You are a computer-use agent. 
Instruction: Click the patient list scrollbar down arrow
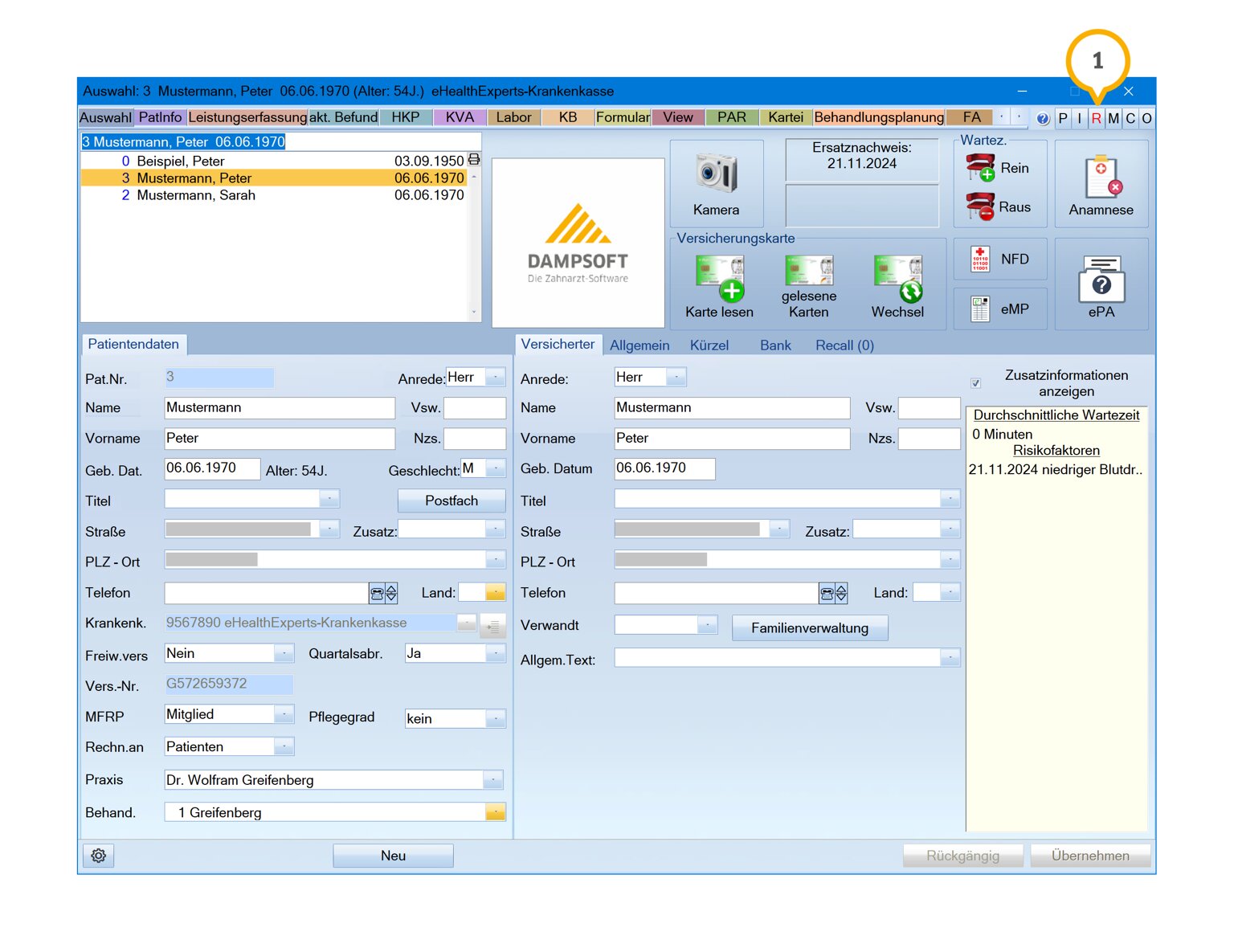(x=474, y=313)
